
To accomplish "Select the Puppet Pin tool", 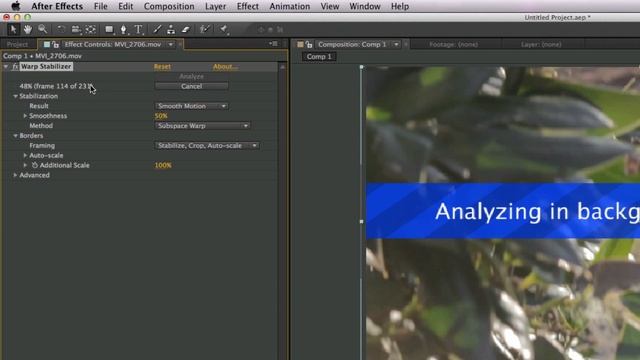I will [224, 29].
